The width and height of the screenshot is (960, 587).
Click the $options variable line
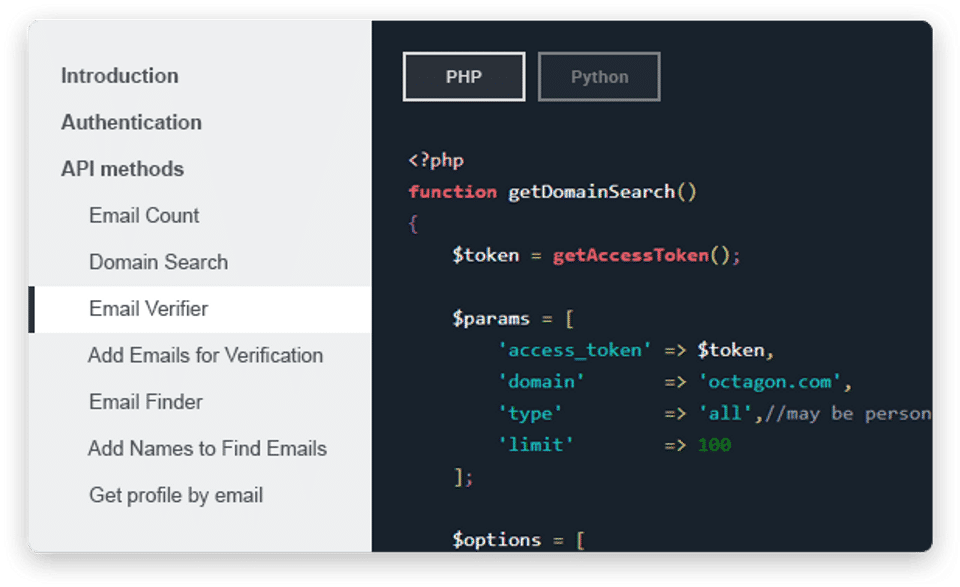496,540
